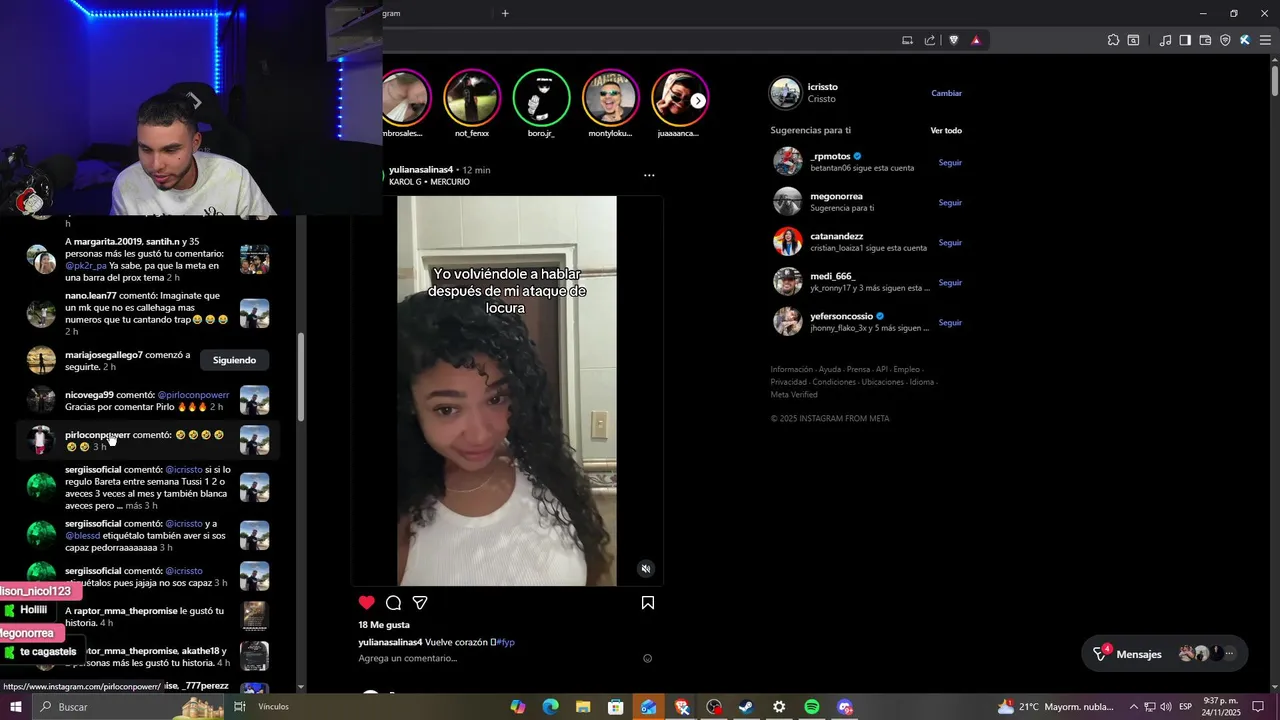
Task: Open volume control in system tray
Action: point(1165,707)
